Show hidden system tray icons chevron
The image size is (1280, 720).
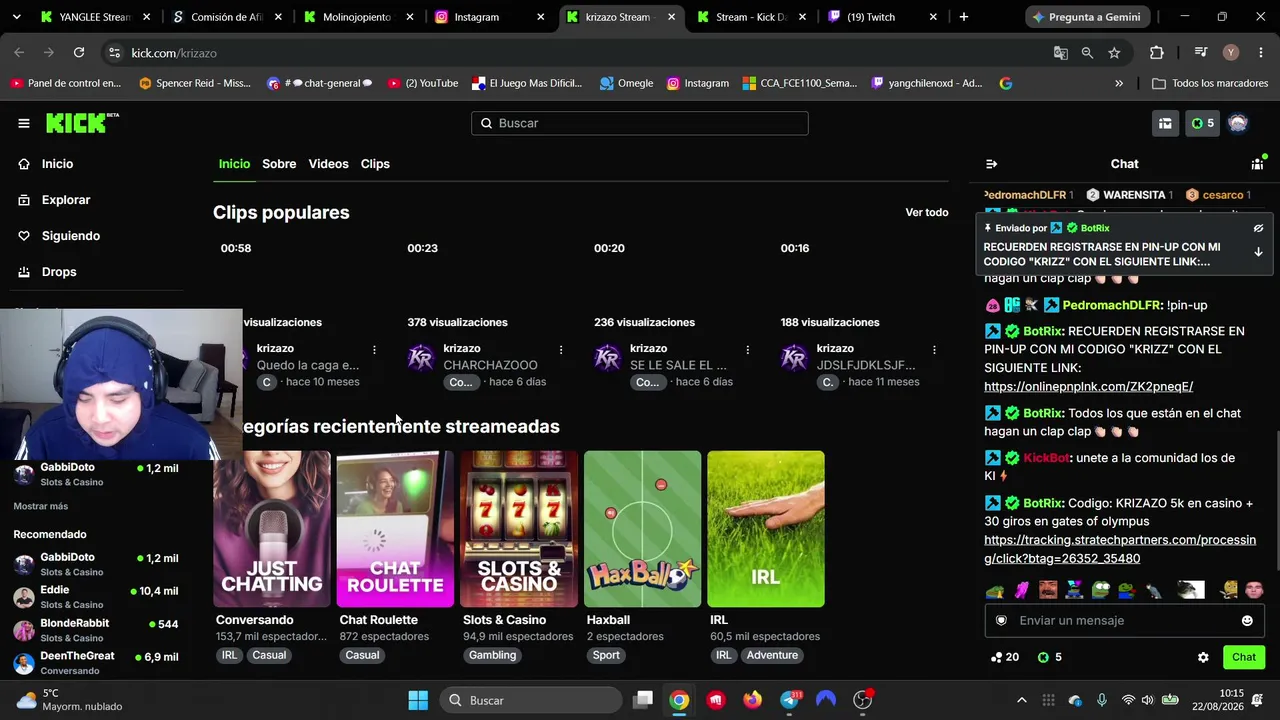pos(1022,700)
